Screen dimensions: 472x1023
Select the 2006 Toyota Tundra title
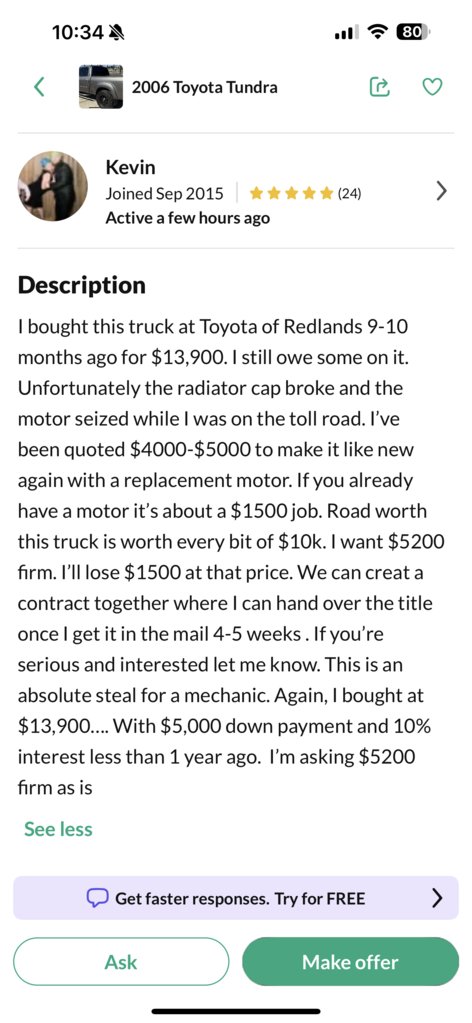point(204,87)
